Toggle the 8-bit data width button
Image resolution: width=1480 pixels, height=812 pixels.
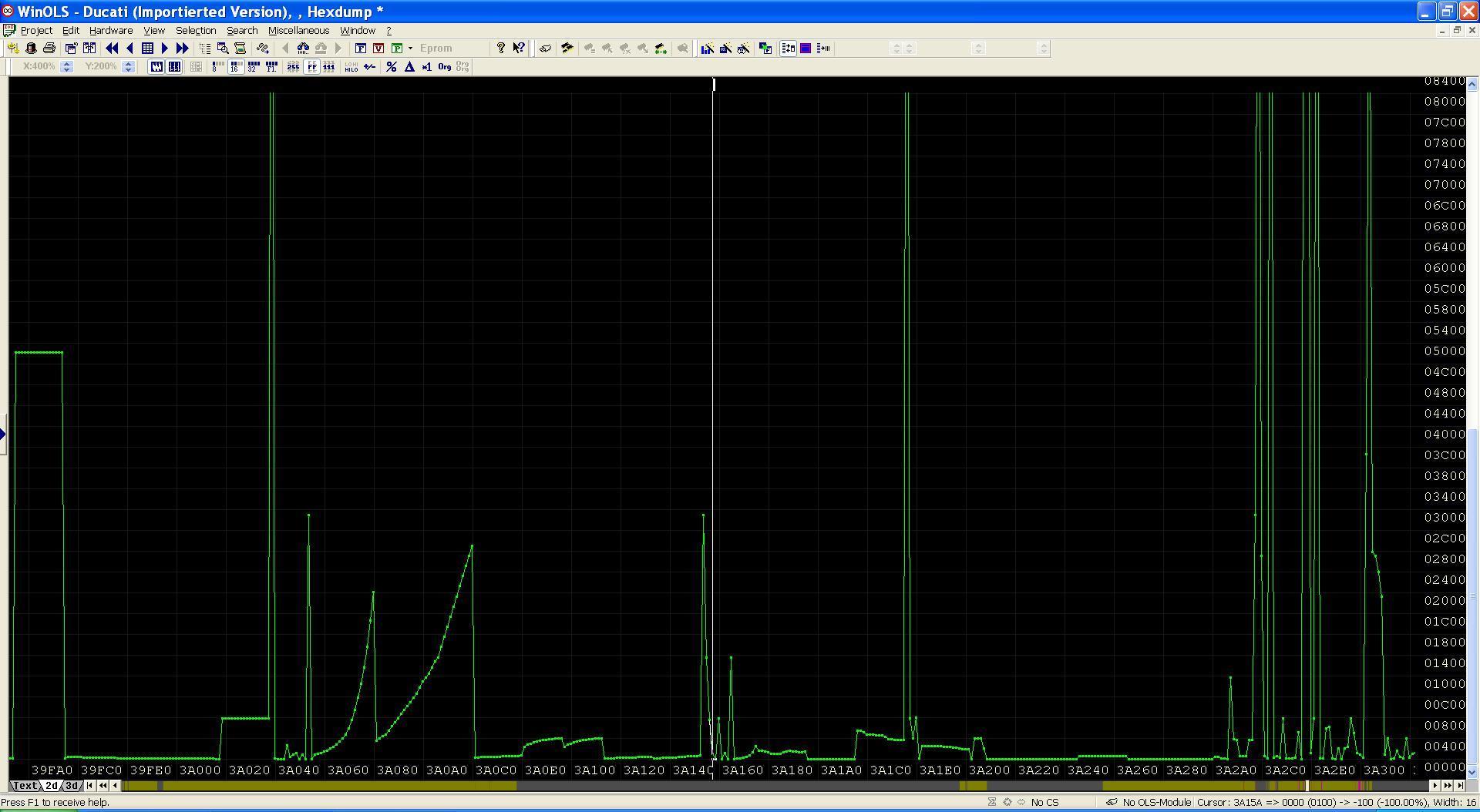tap(217, 67)
